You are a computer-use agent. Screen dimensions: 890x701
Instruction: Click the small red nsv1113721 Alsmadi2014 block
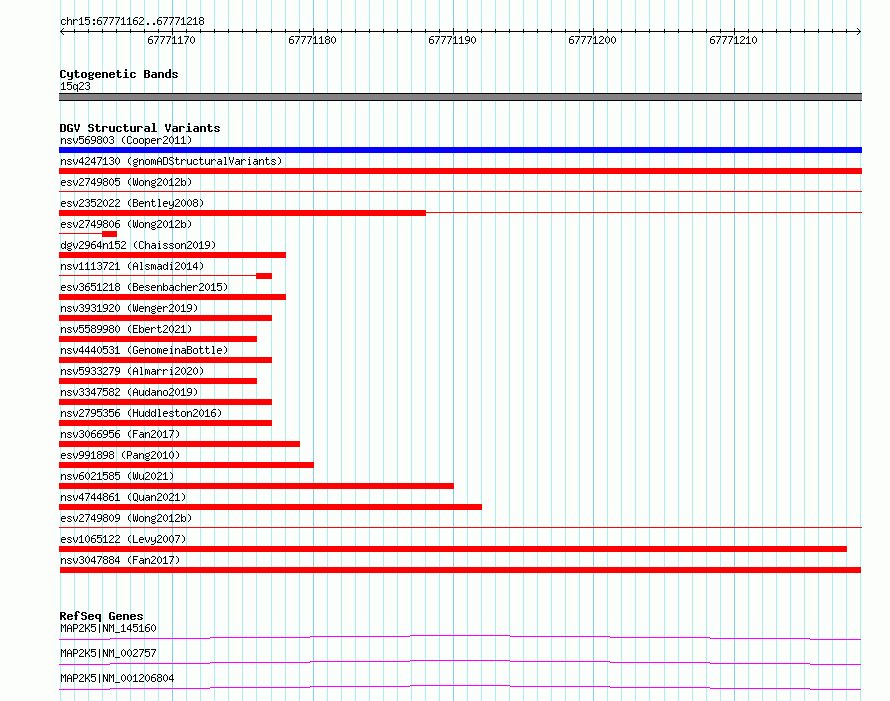click(264, 276)
